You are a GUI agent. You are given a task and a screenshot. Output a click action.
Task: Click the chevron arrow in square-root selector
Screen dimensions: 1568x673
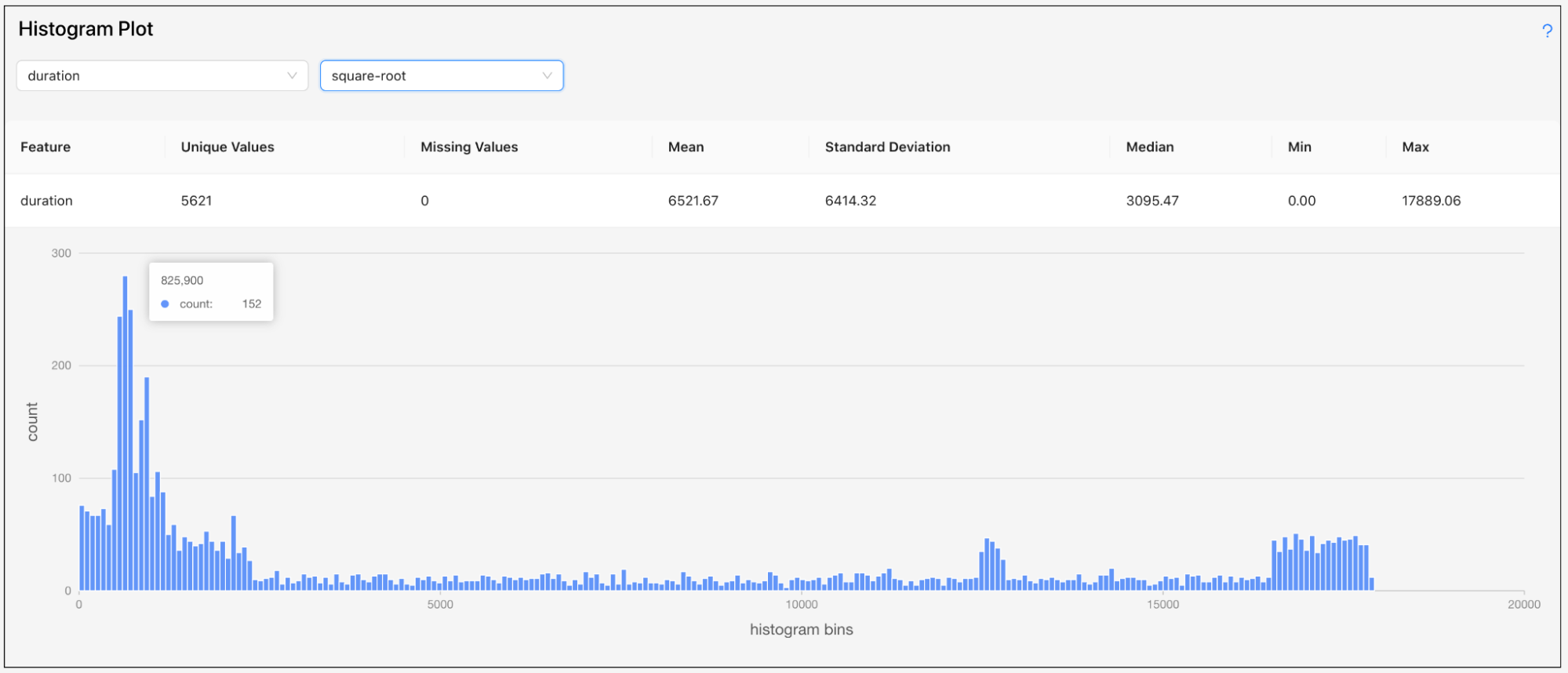(x=547, y=76)
